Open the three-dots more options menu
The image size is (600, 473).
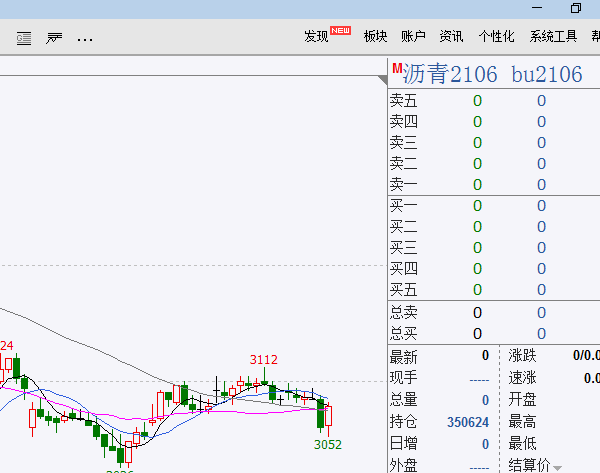pyautogui.click(x=85, y=38)
